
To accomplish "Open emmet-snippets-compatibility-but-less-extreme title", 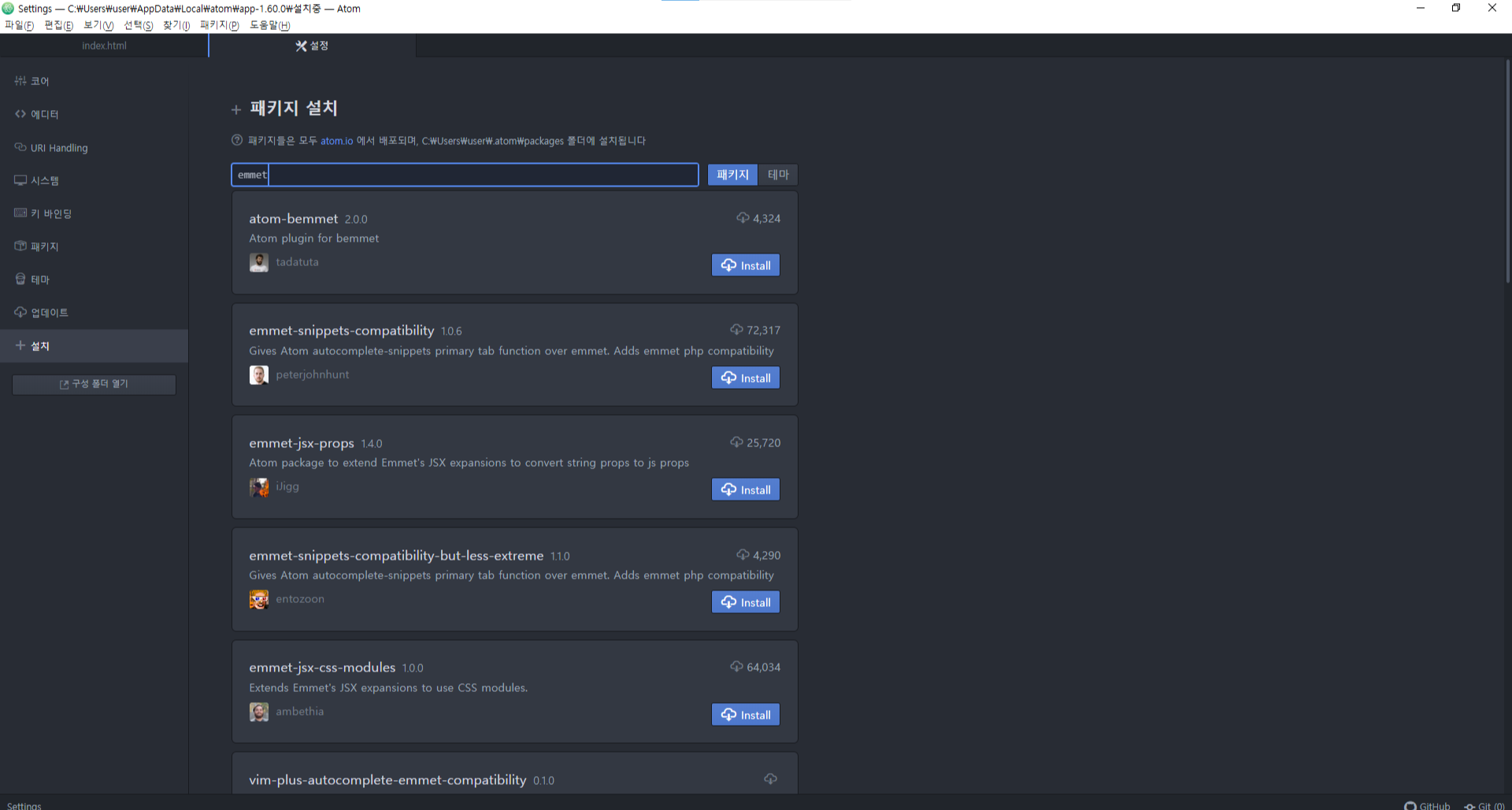I will (396, 556).
